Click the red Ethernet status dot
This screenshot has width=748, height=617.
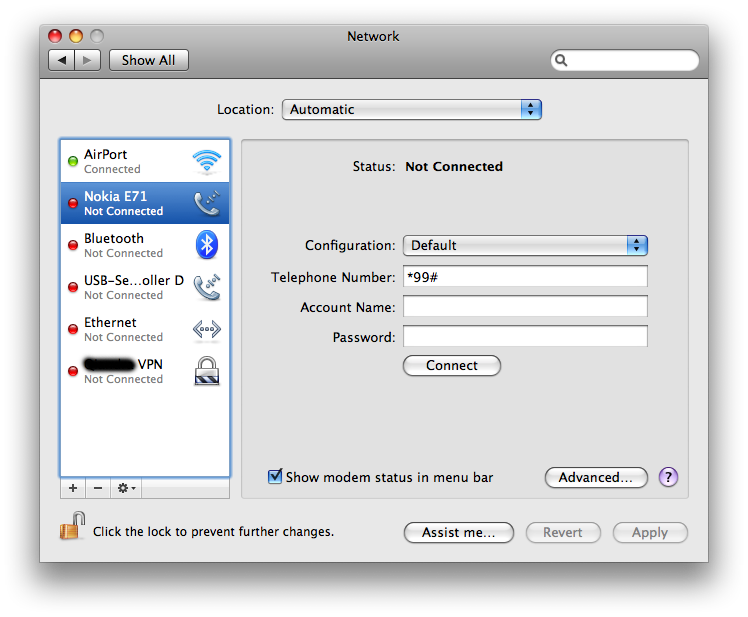pyautogui.click(x=73, y=329)
